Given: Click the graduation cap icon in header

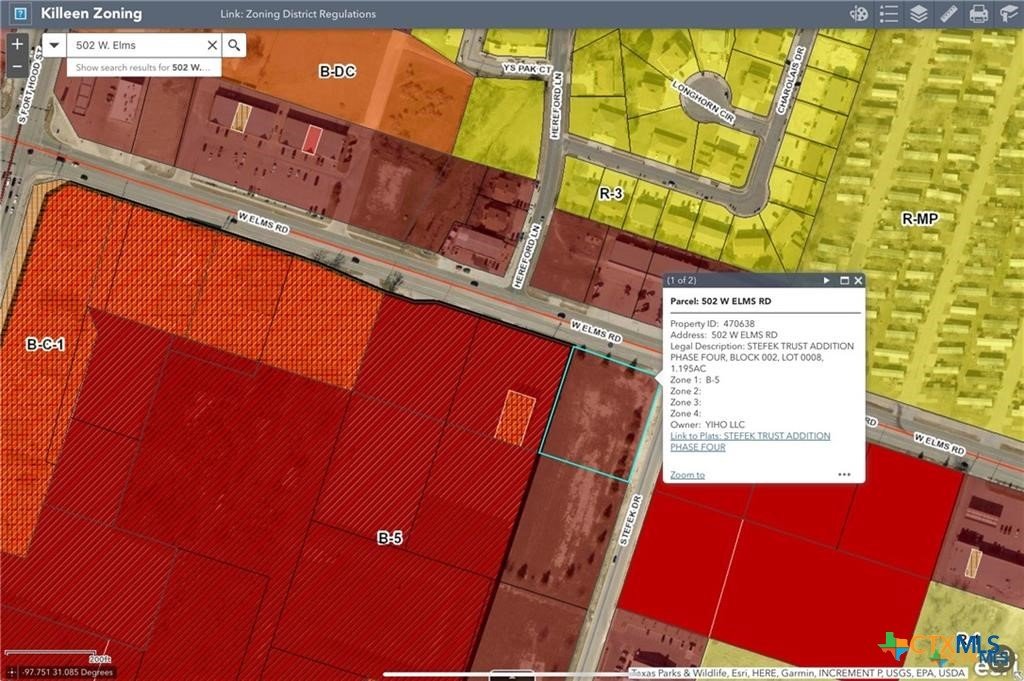Looking at the screenshot, I should 1008,14.
